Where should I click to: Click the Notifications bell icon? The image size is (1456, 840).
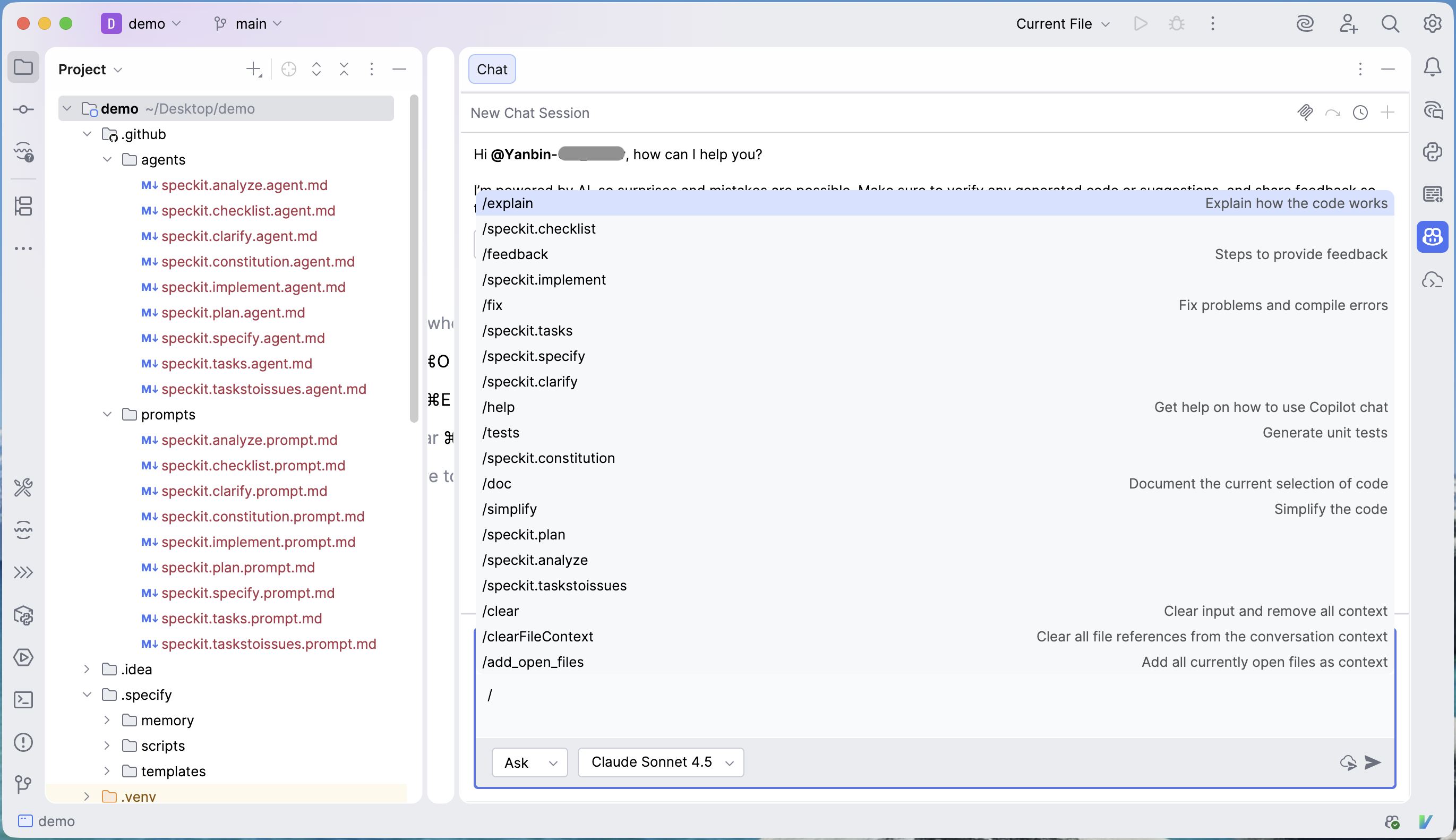tap(1432, 67)
